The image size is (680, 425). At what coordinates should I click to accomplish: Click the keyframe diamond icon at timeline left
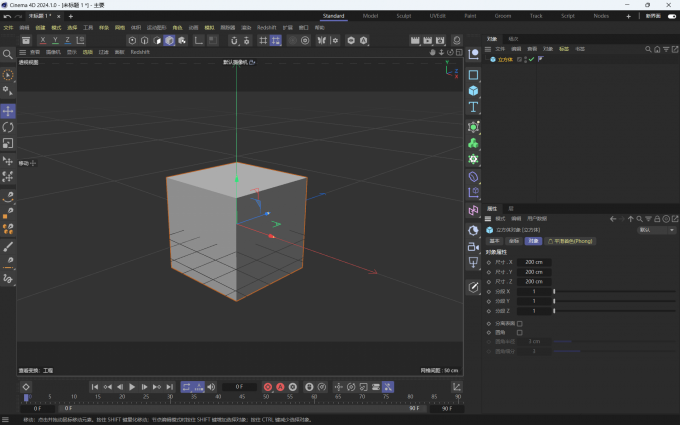point(26,387)
